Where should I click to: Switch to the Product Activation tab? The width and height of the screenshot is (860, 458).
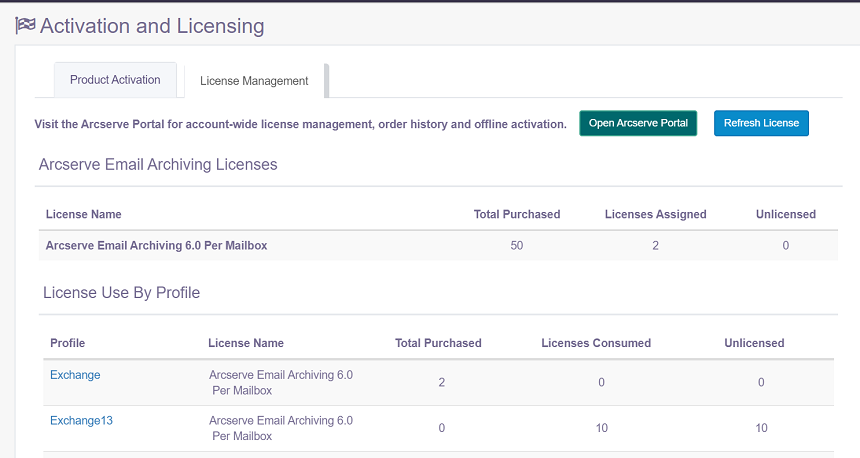115,80
